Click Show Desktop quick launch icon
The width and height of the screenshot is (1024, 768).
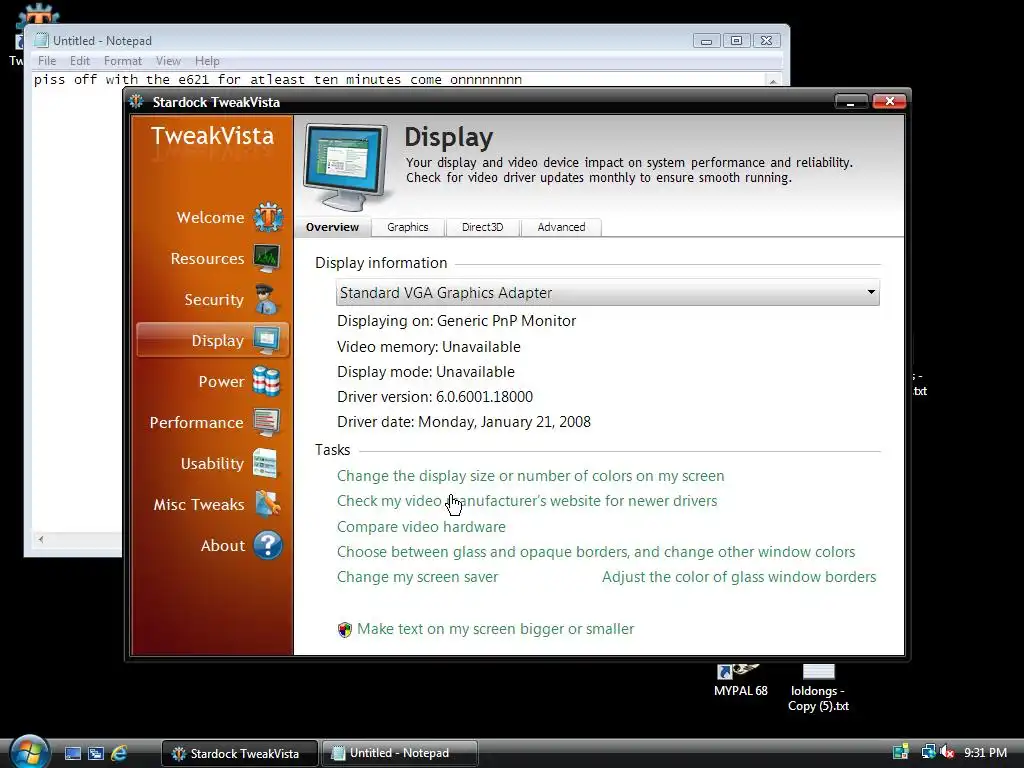73,753
